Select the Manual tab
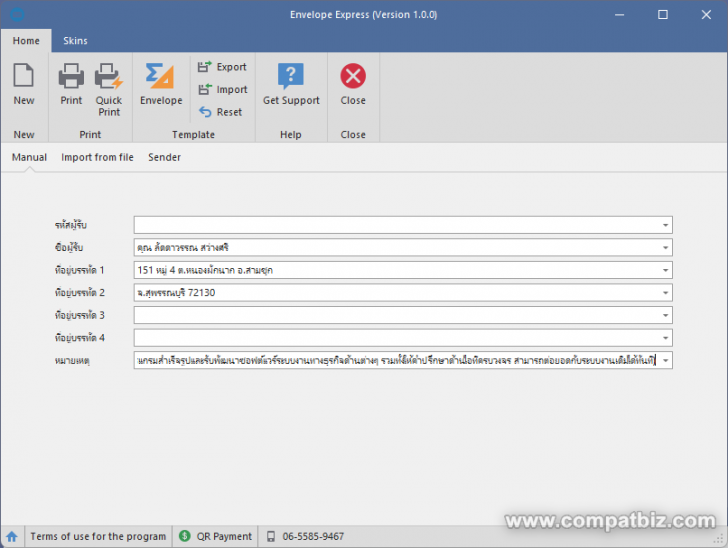This screenshot has height=548, width=728. (x=29, y=157)
